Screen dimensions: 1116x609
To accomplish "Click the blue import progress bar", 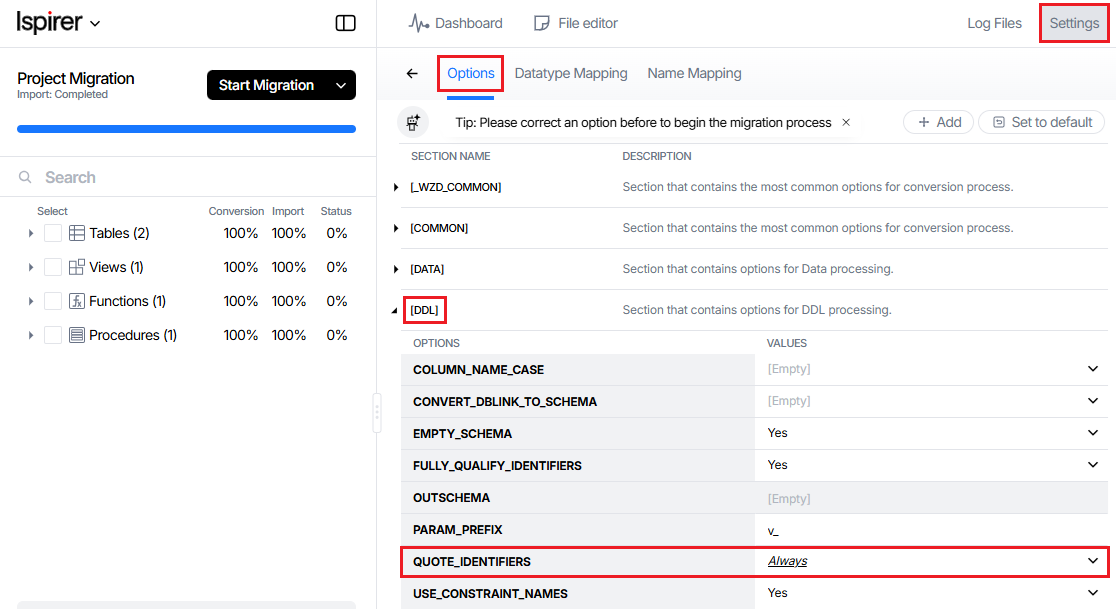I will (x=186, y=129).
